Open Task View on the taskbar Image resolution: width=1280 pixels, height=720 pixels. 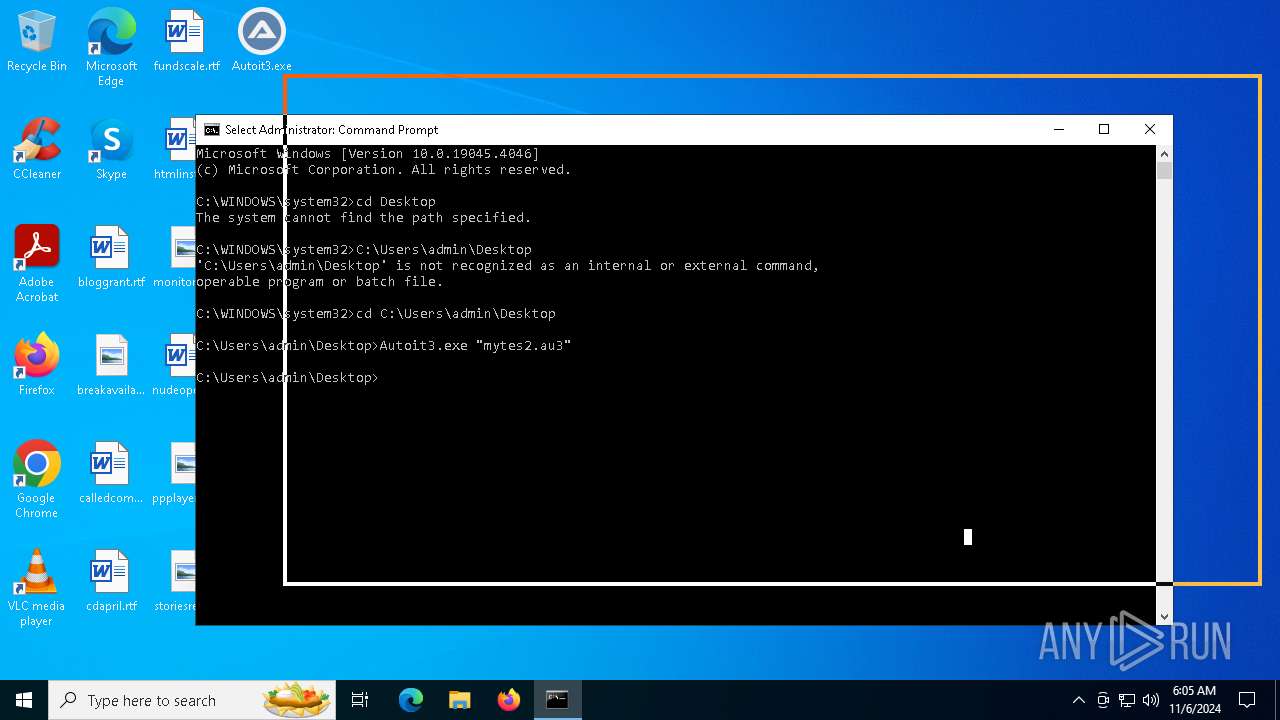tap(360, 700)
